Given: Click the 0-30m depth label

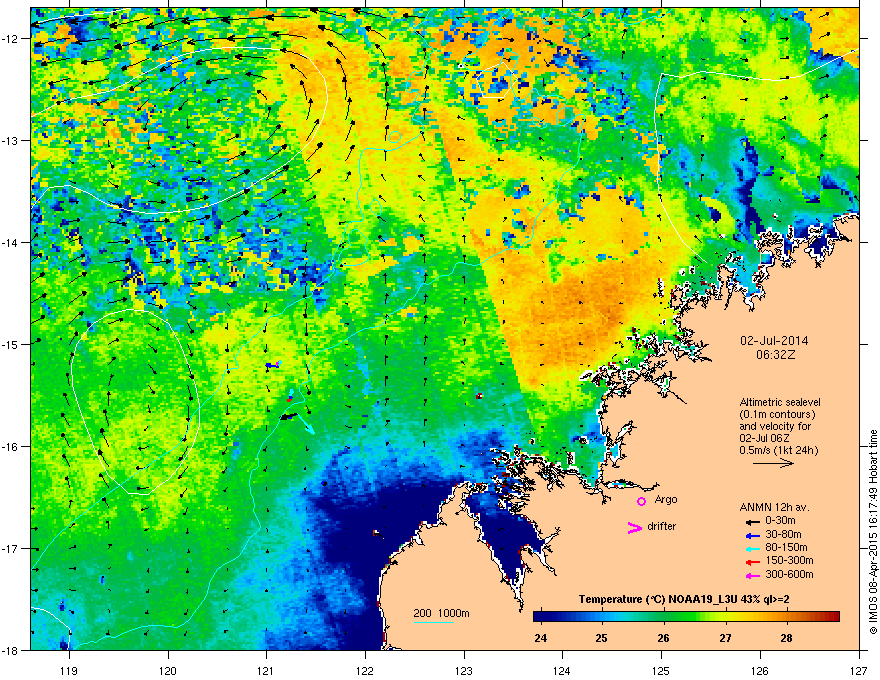Looking at the screenshot, I should click(x=780, y=521).
